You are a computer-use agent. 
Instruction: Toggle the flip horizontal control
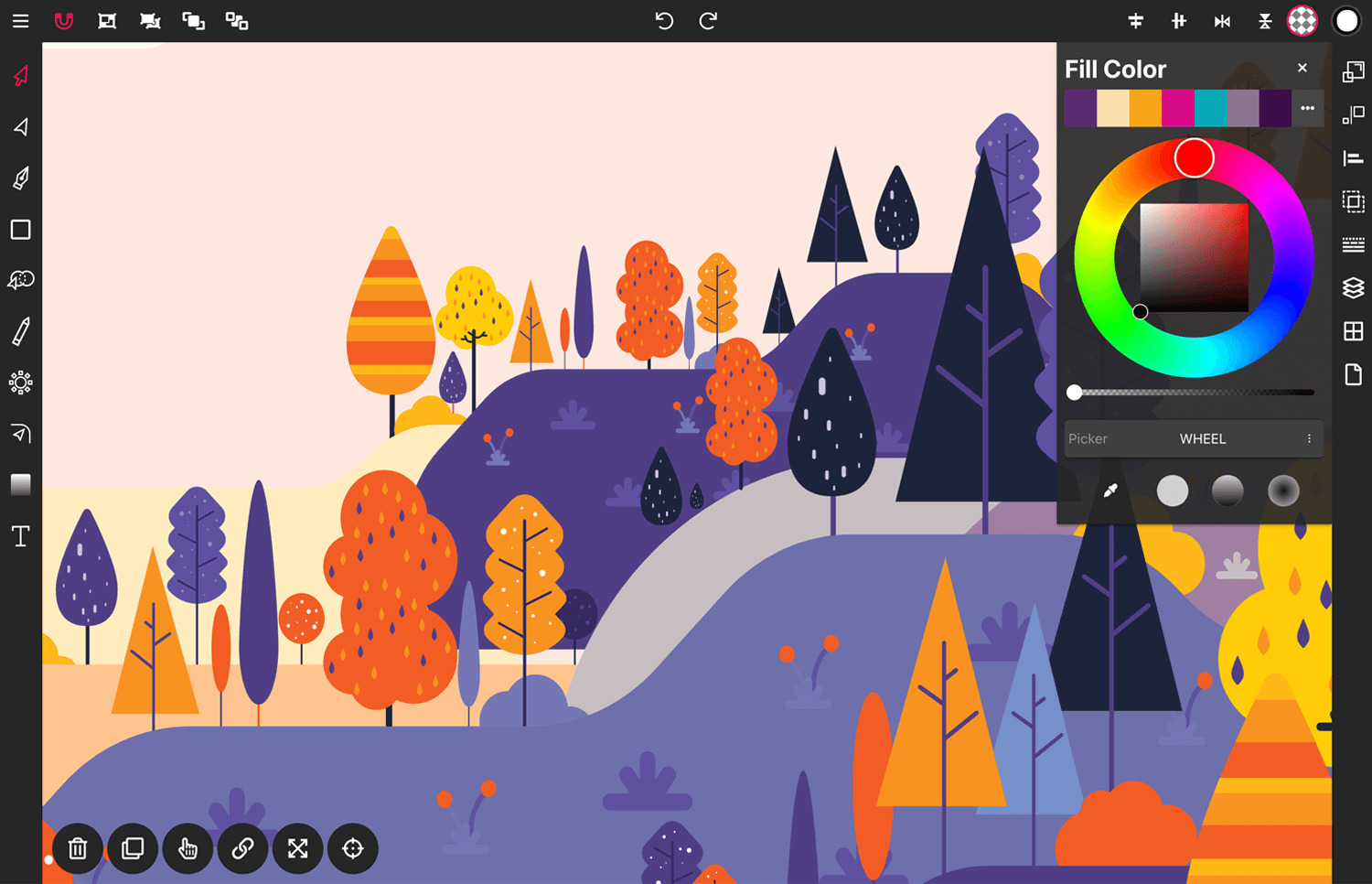1222,20
